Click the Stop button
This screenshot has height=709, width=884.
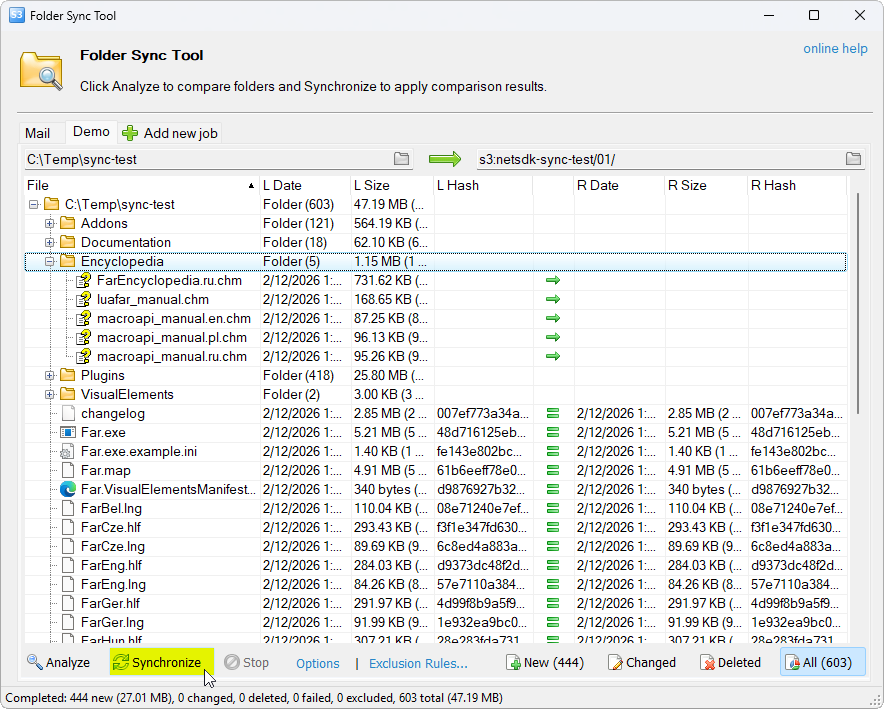pyautogui.click(x=246, y=663)
